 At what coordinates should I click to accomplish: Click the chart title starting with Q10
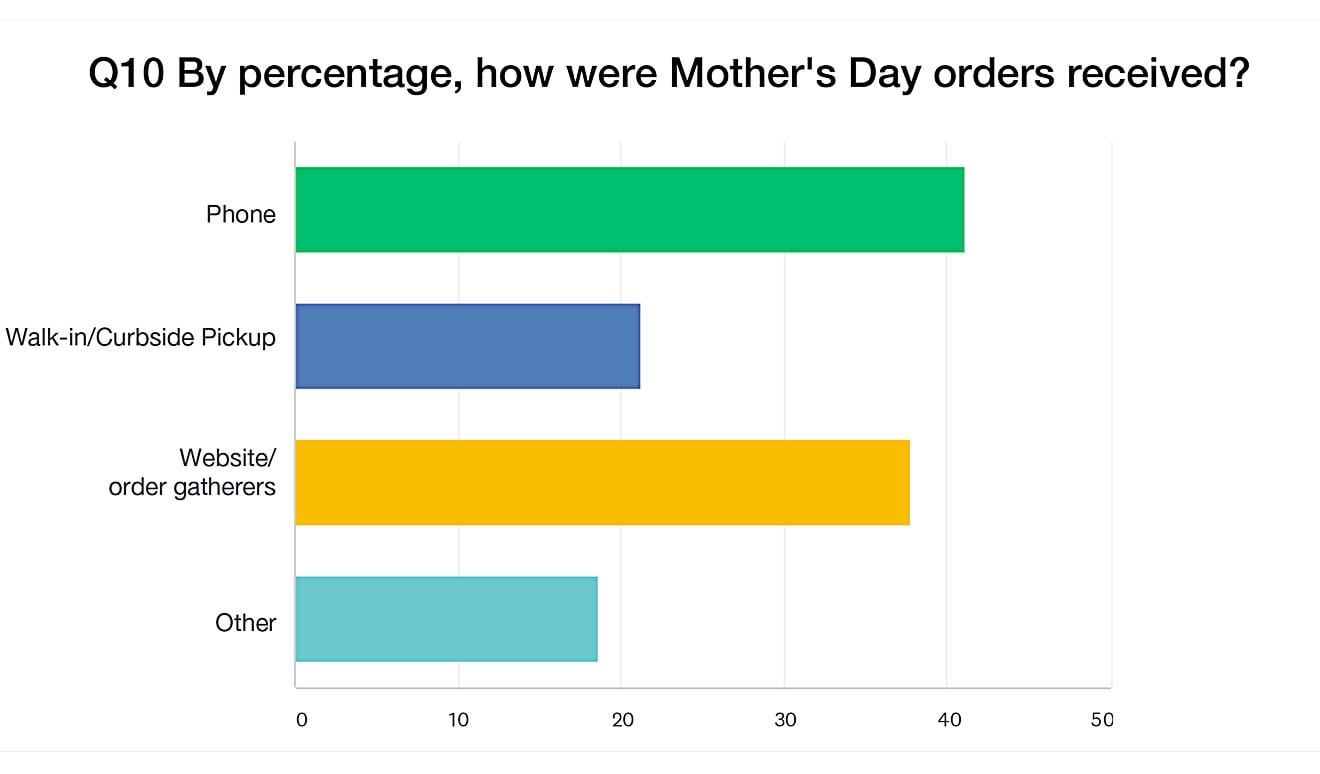click(x=669, y=76)
